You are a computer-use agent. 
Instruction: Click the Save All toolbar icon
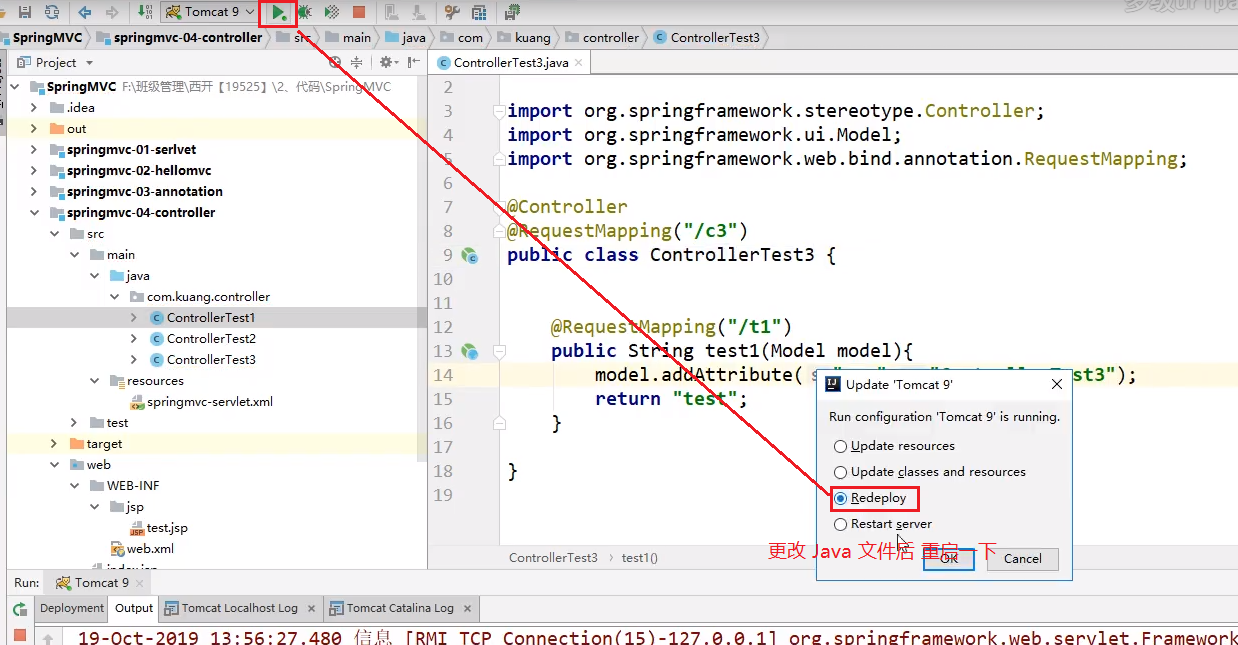[x=25, y=12]
